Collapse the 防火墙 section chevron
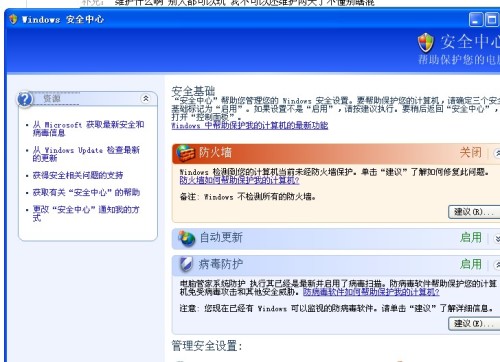 pos(497,153)
